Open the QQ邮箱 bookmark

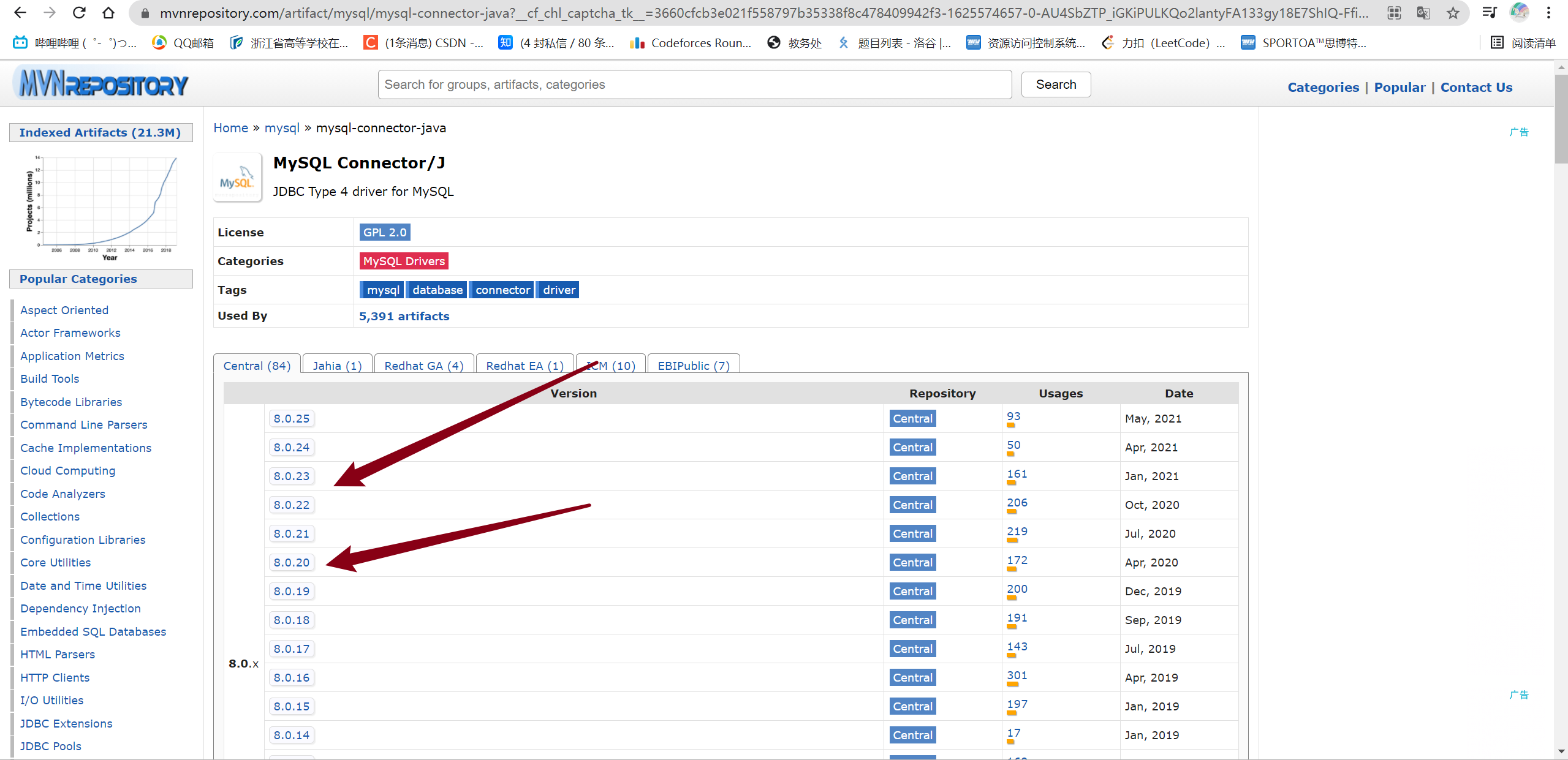click(183, 43)
